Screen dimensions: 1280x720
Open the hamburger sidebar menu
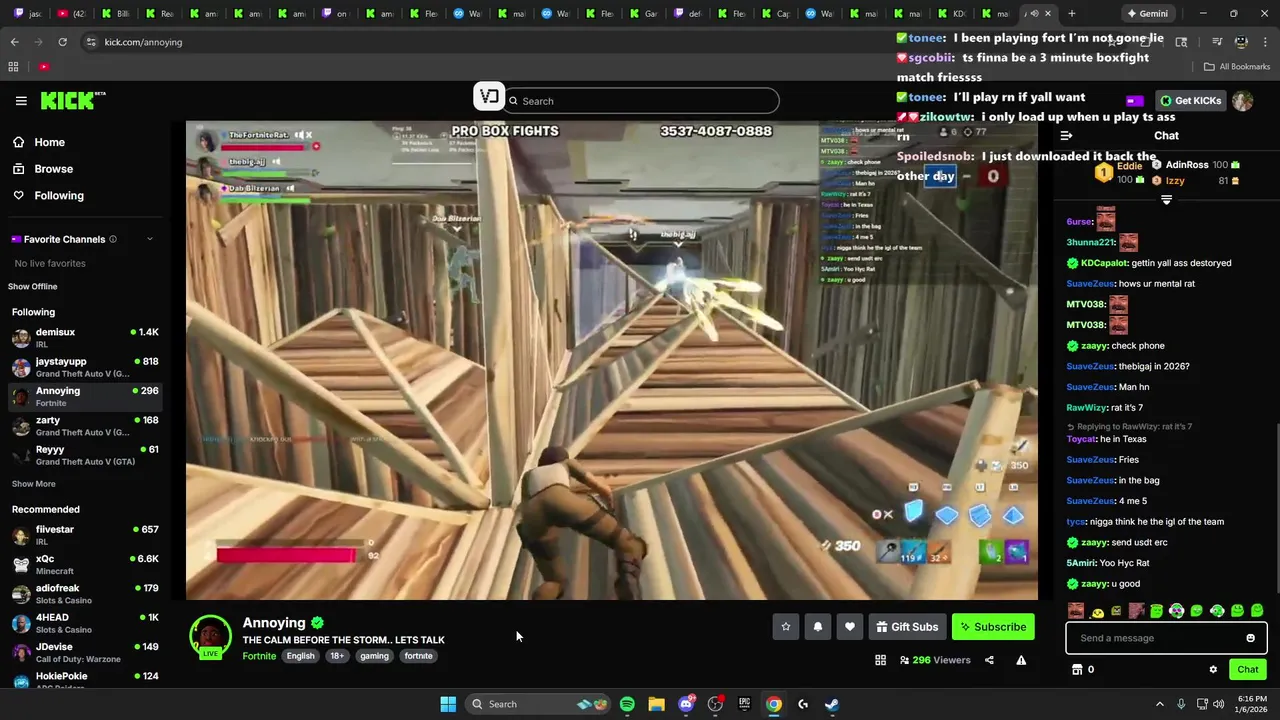[21, 101]
